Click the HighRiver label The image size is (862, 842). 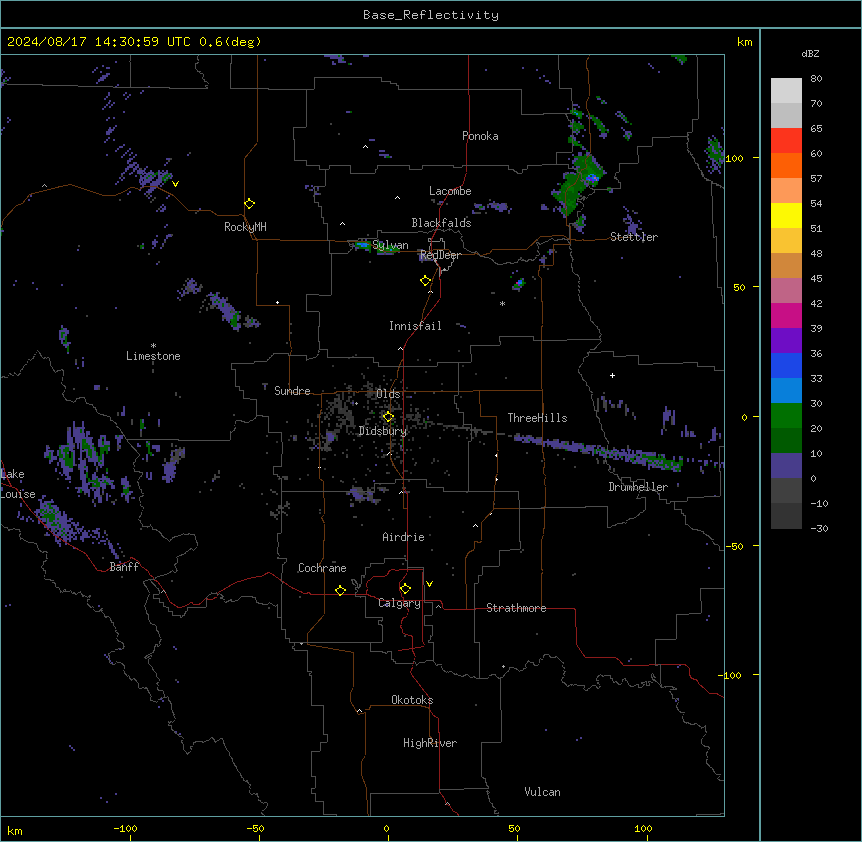(430, 743)
